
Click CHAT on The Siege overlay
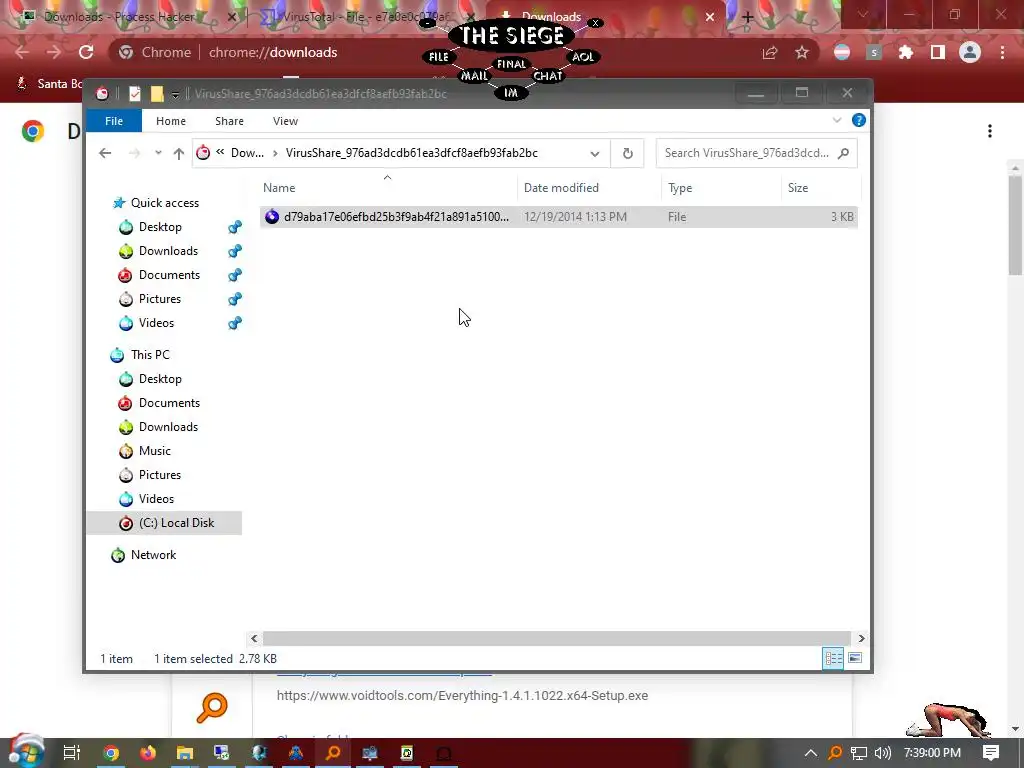548,76
